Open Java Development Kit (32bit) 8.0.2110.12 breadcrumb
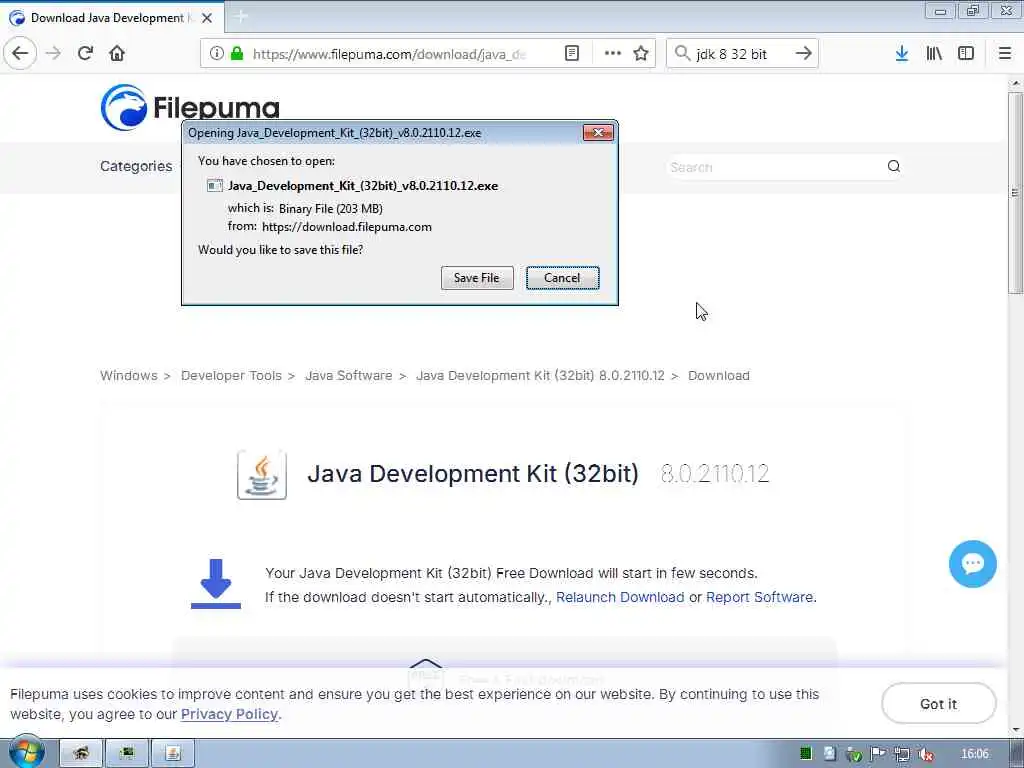Viewport: 1024px width, 768px height. click(x=540, y=376)
